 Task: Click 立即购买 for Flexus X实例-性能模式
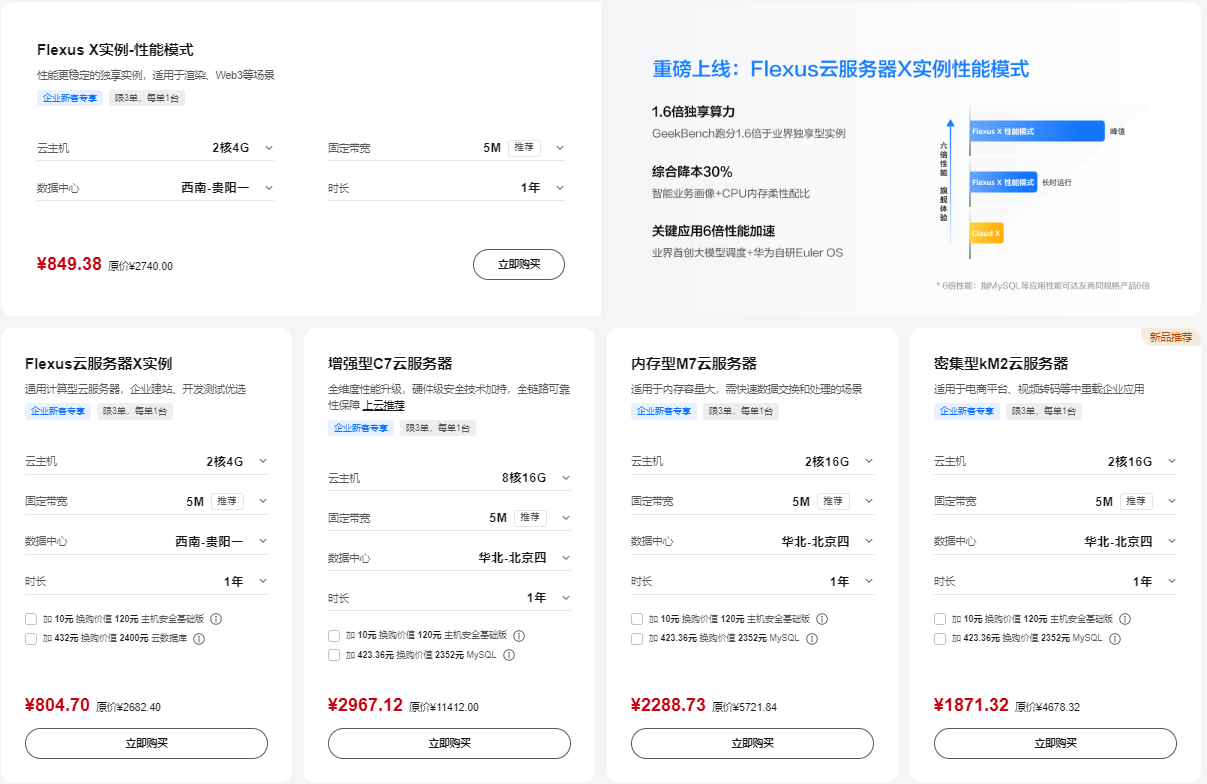click(x=519, y=264)
